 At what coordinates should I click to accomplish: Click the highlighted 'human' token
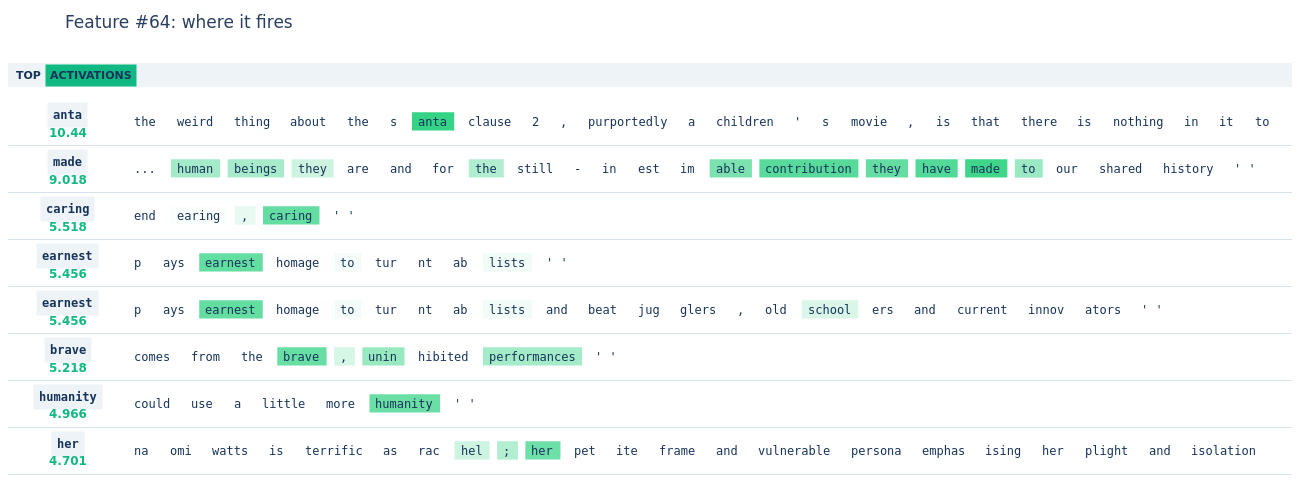pos(195,169)
